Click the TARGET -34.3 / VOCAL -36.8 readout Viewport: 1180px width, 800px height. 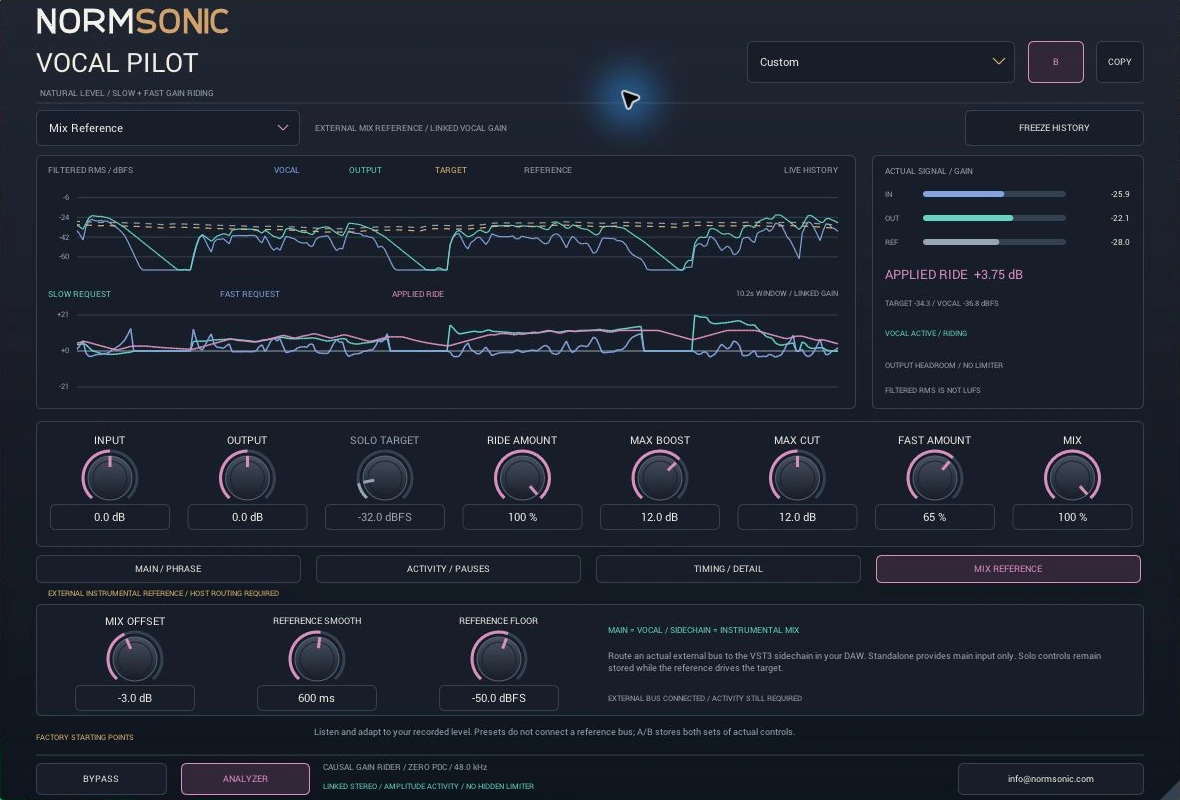tap(941, 303)
